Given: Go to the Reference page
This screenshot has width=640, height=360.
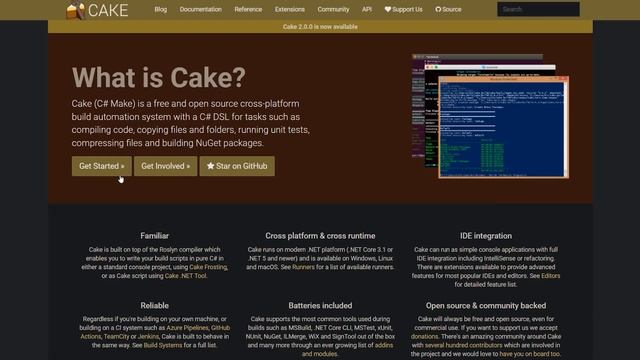Looking at the screenshot, I should coord(248,9).
